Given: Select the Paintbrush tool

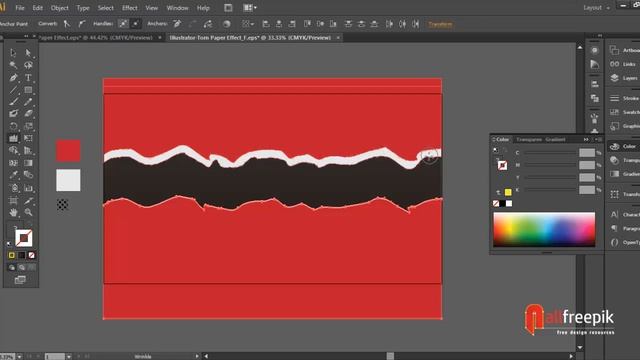Looking at the screenshot, I should [13, 102].
